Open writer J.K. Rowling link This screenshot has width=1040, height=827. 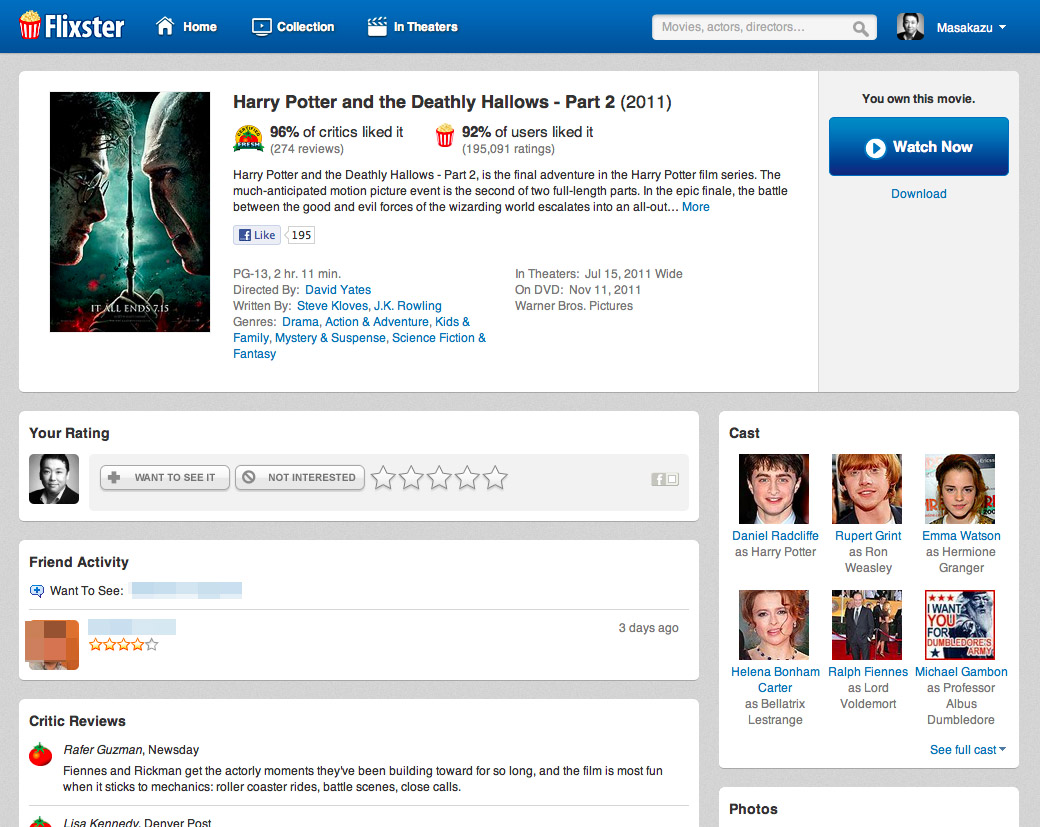[x=408, y=306]
